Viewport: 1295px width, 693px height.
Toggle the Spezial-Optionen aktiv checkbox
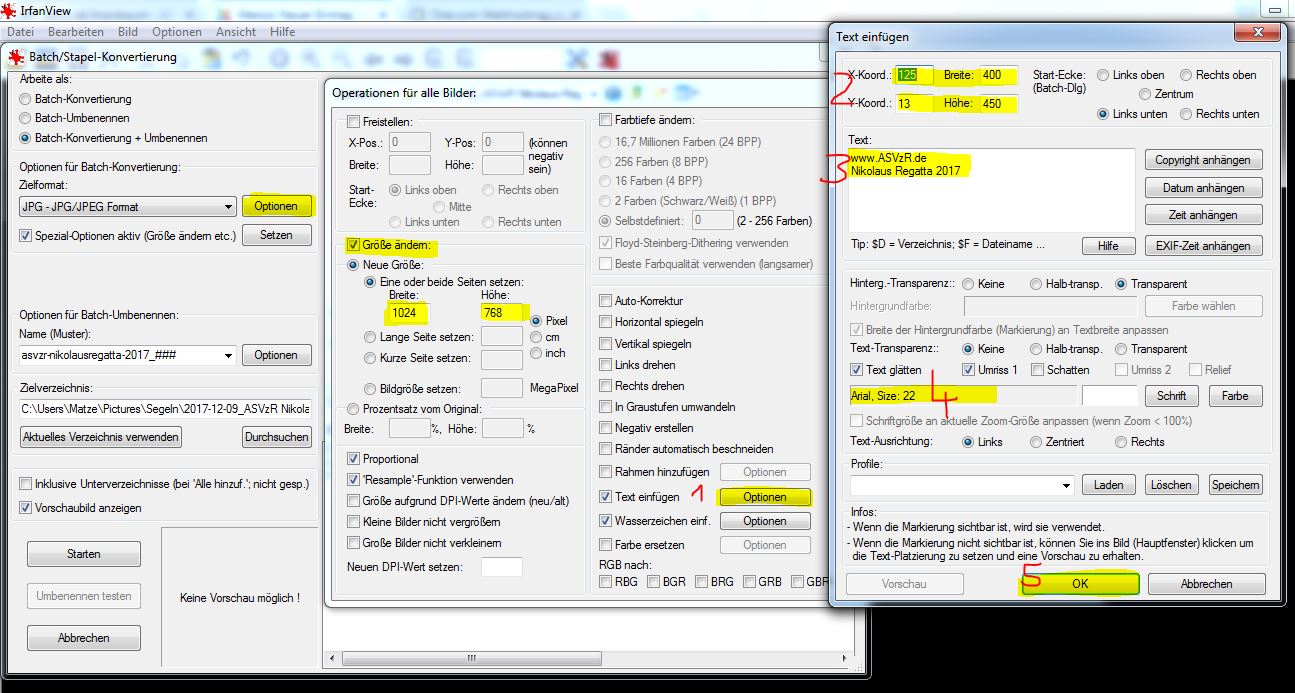pyautogui.click(x=26, y=236)
